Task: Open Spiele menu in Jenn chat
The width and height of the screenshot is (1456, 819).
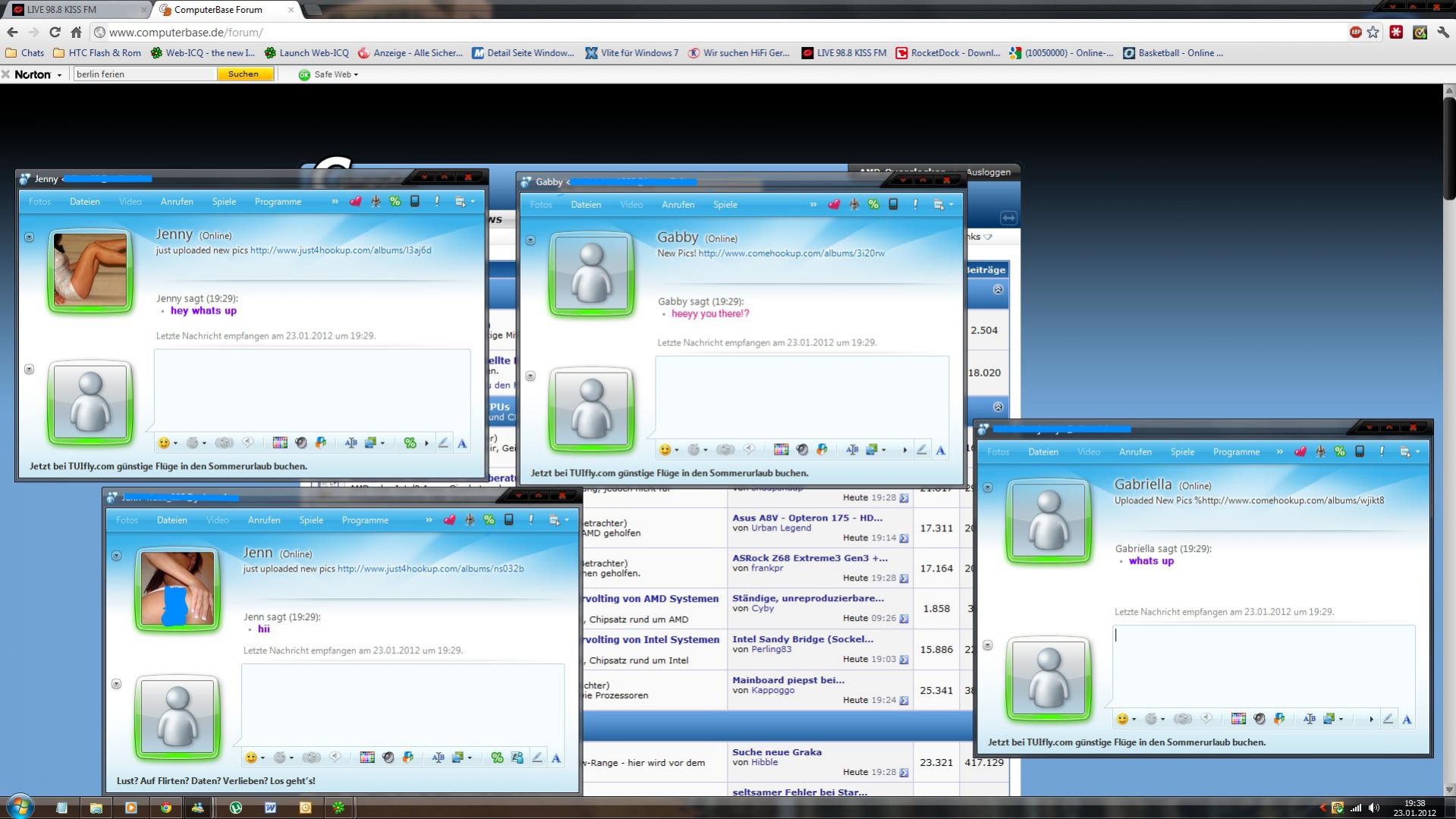Action: point(311,520)
